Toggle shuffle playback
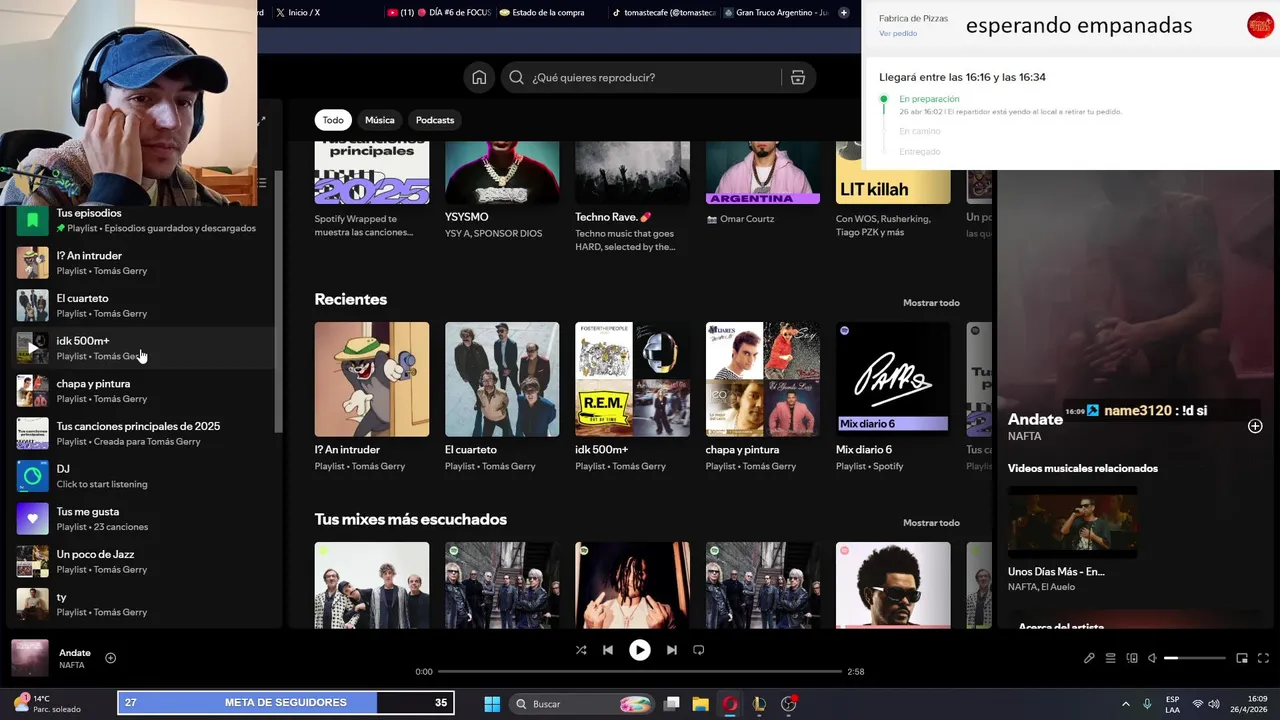Image resolution: width=1280 pixels, height=720 pixels. tap(581, 650)
